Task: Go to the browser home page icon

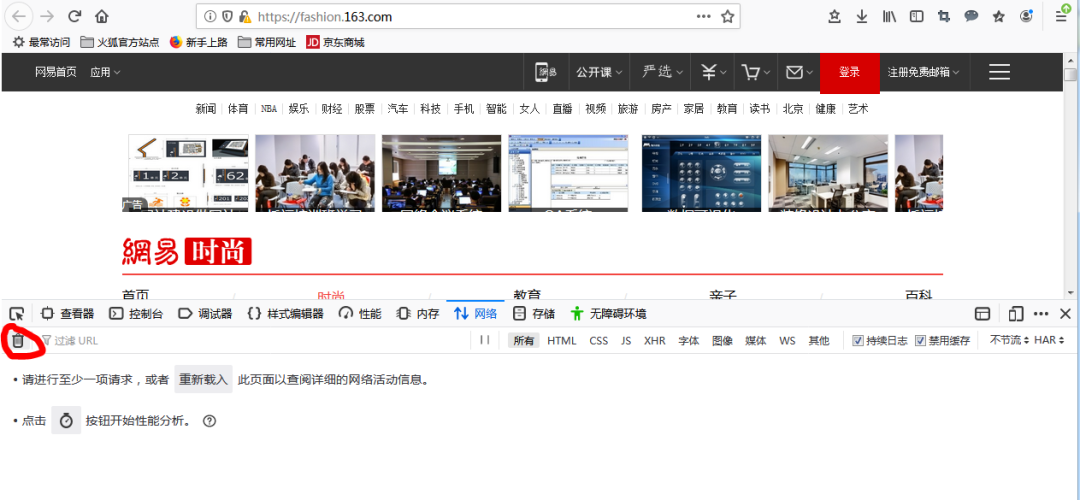Action: pos(102,17)
